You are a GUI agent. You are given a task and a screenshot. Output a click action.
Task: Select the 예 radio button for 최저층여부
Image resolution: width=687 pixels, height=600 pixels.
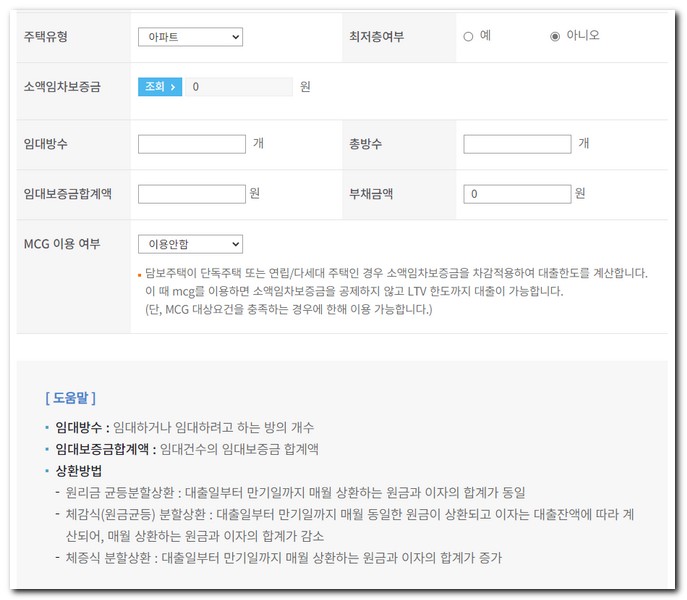(468, 36)
